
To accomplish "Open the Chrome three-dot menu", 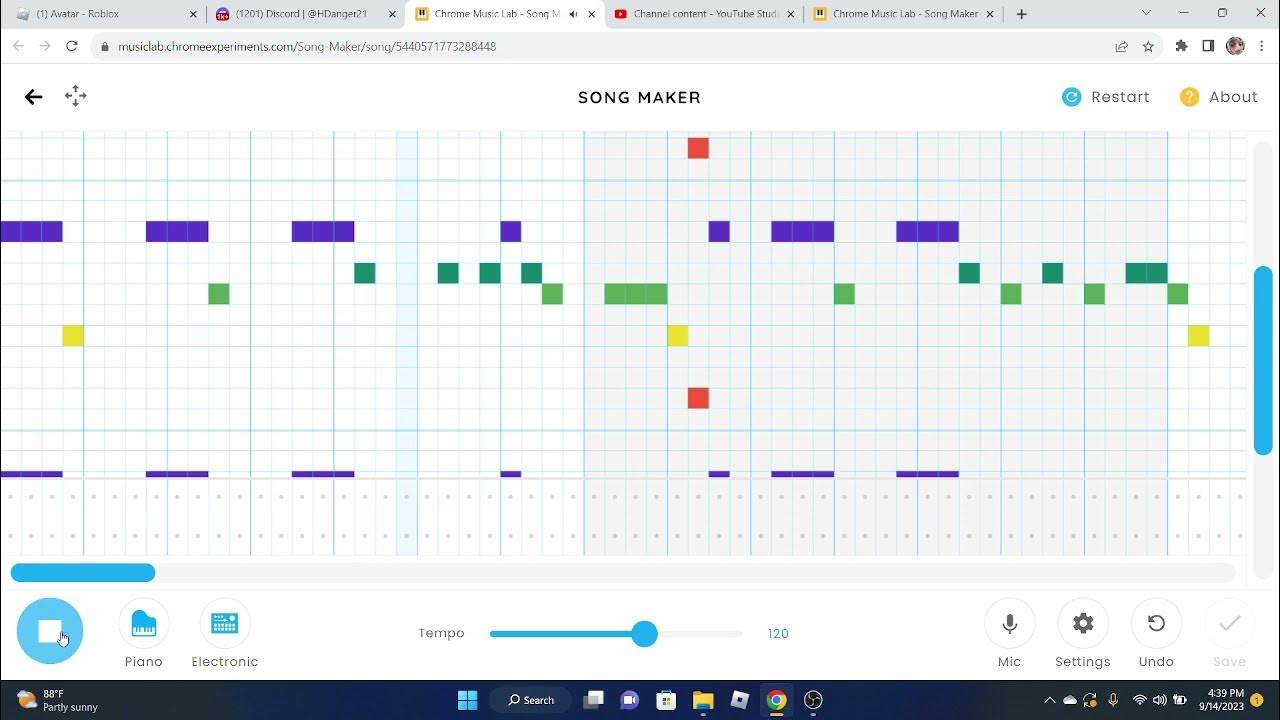I will [x=1262, y=46].
